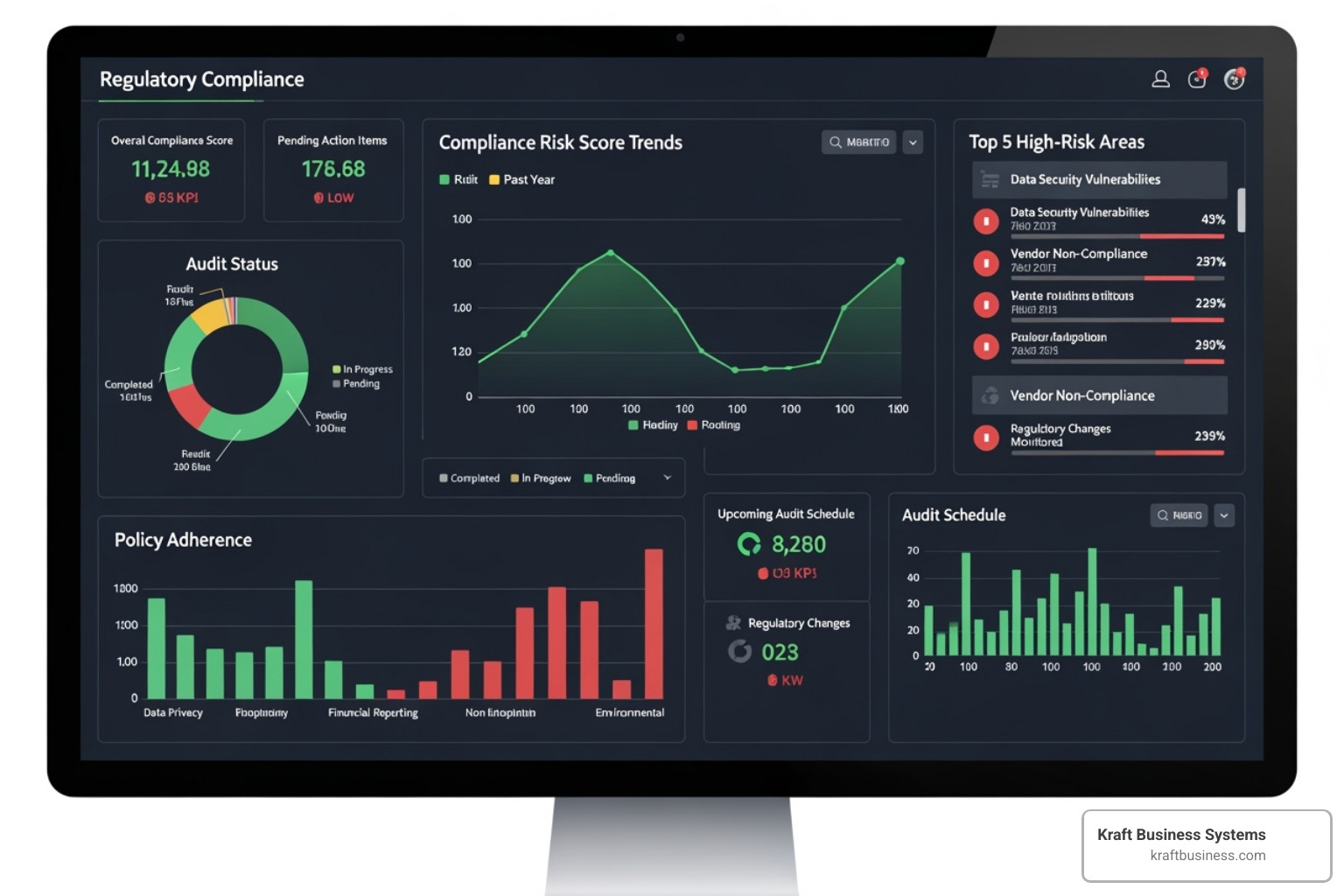This screenshot has height=896, width=1344.
Task: Open the globe icon at far right of header
Action: tap(1234, 80)
